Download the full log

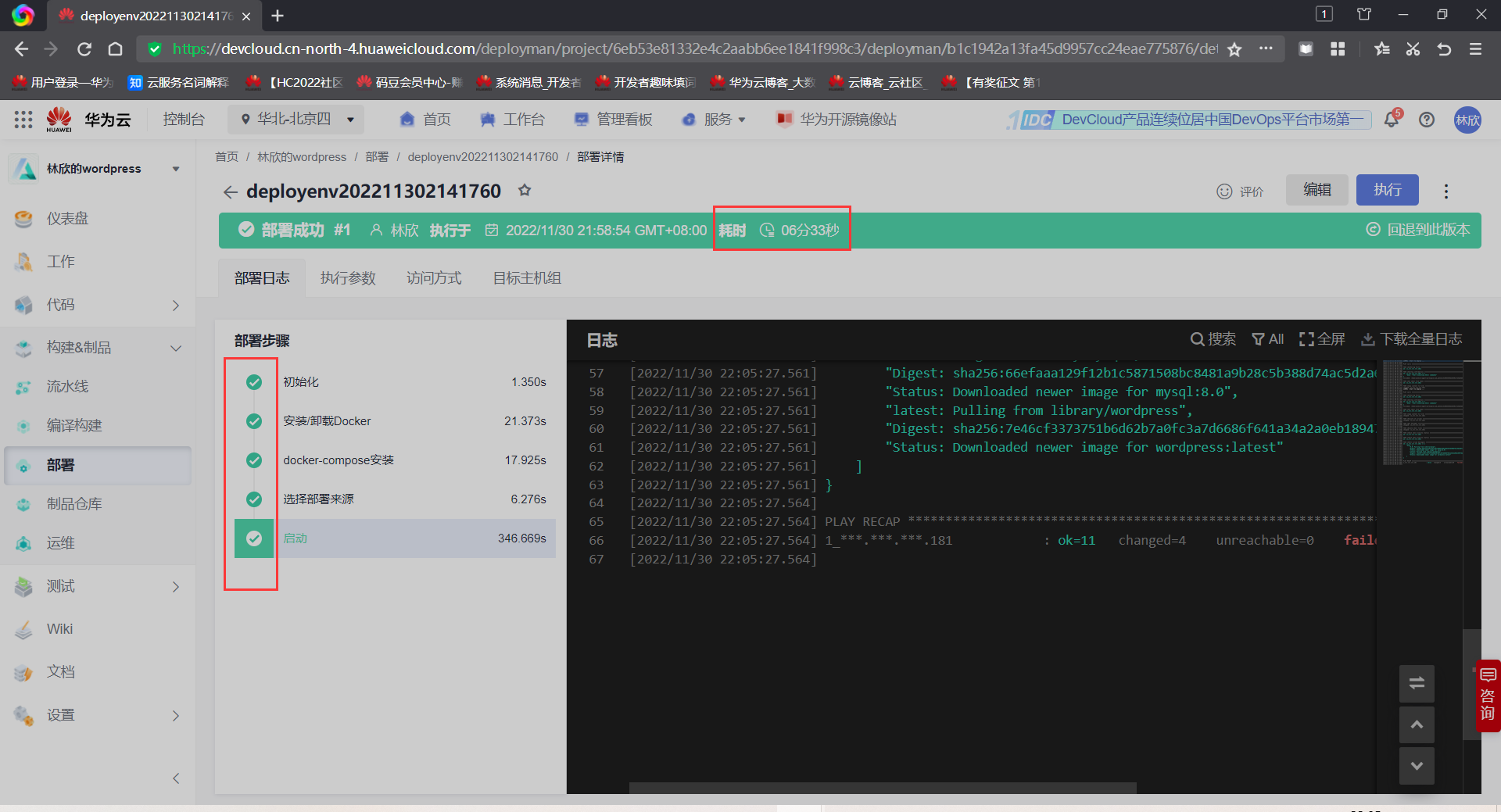1412,339
